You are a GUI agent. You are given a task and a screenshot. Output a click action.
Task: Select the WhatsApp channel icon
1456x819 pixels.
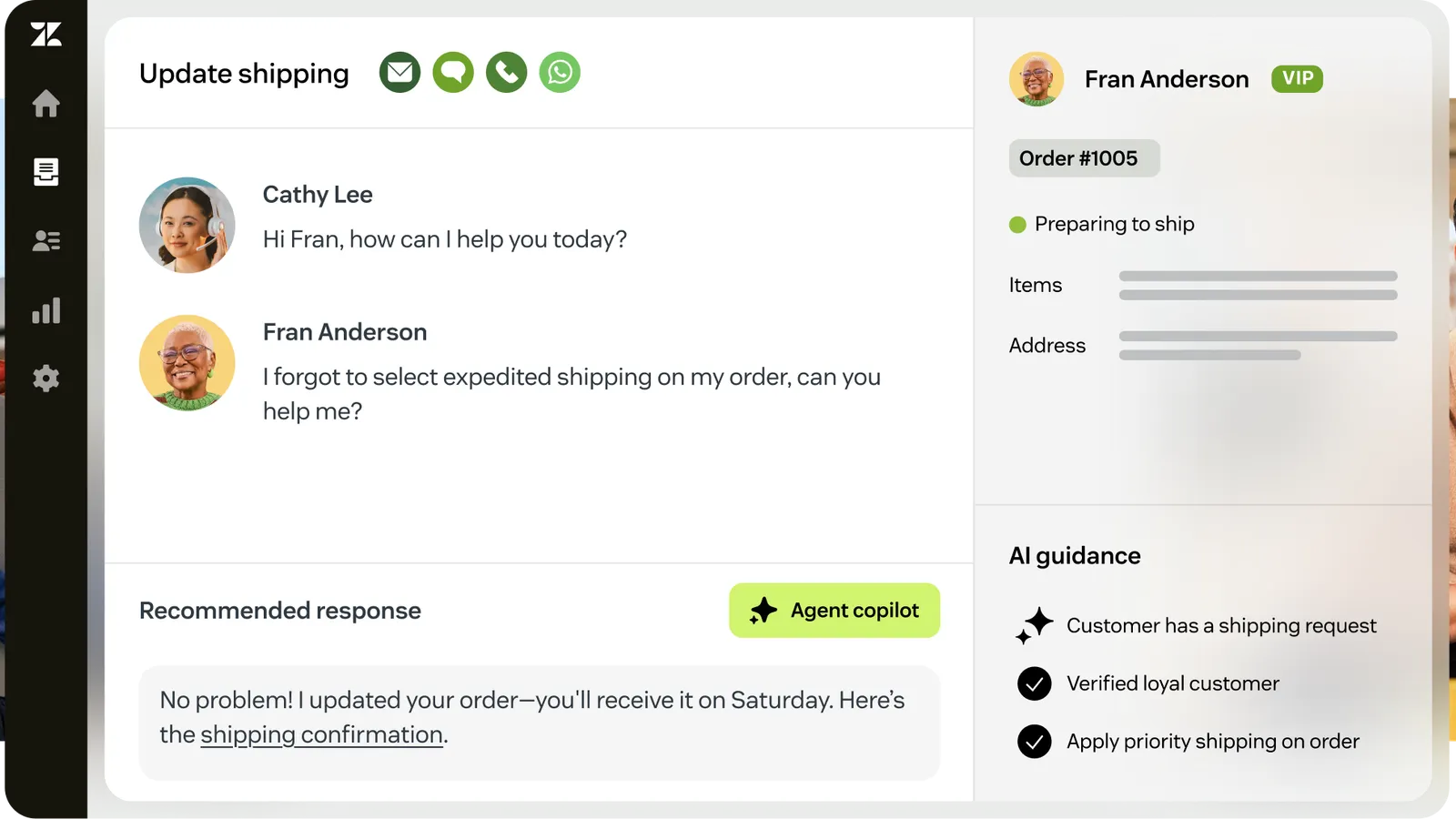(x=559, y=71)
